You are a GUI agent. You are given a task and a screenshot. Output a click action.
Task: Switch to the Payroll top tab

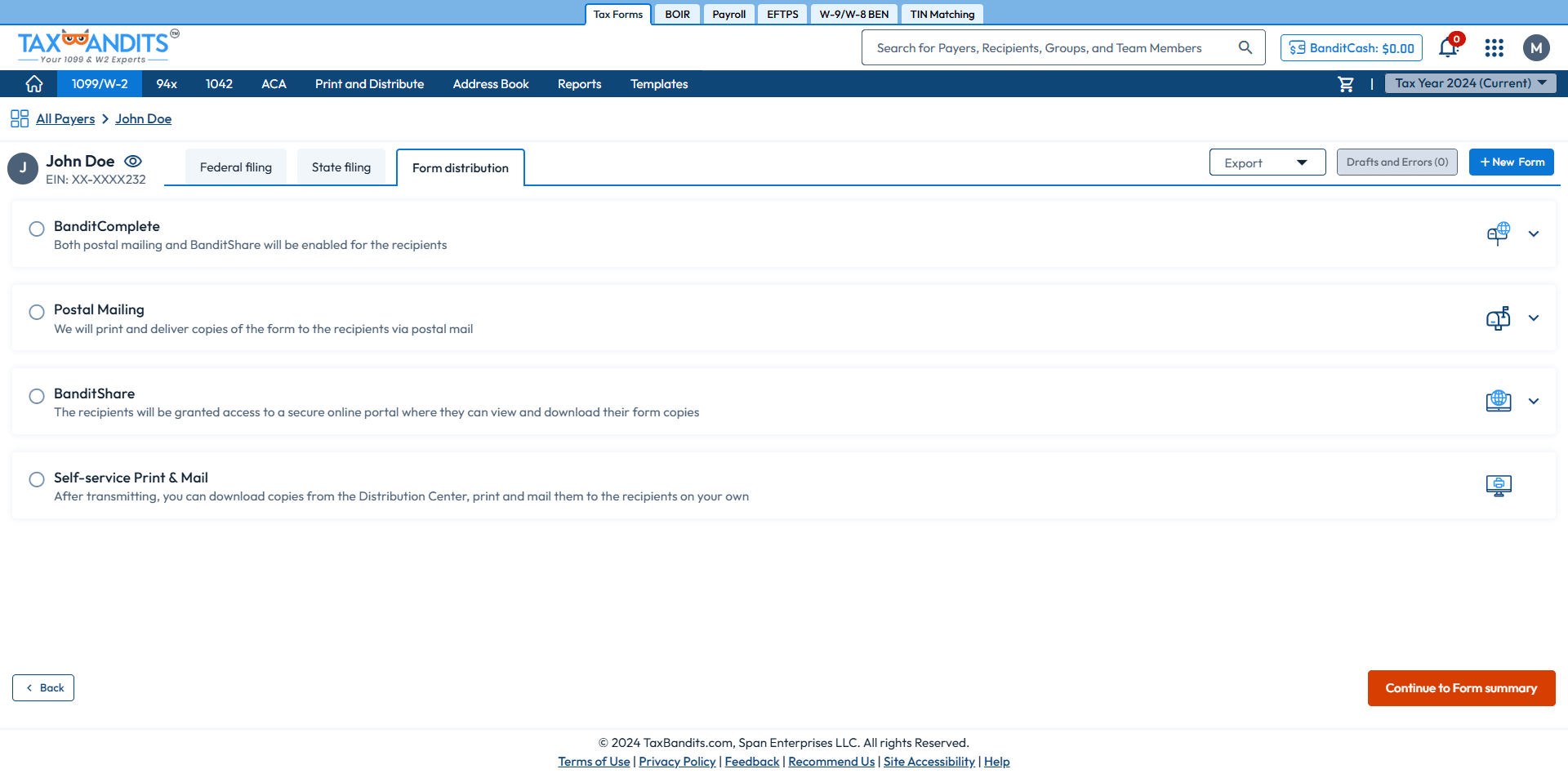pyautogui.click(x=729, y=15)
